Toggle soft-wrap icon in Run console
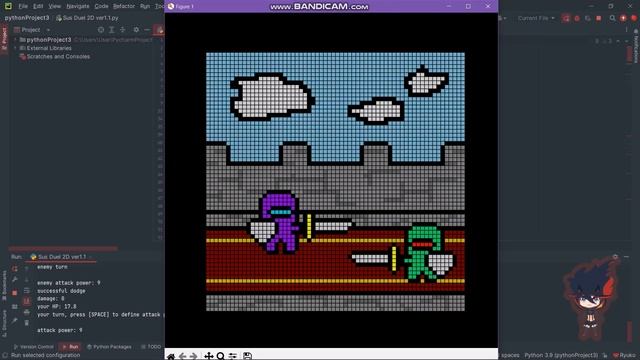This screenshot has height=360, width=640. [x=27, y=291]
